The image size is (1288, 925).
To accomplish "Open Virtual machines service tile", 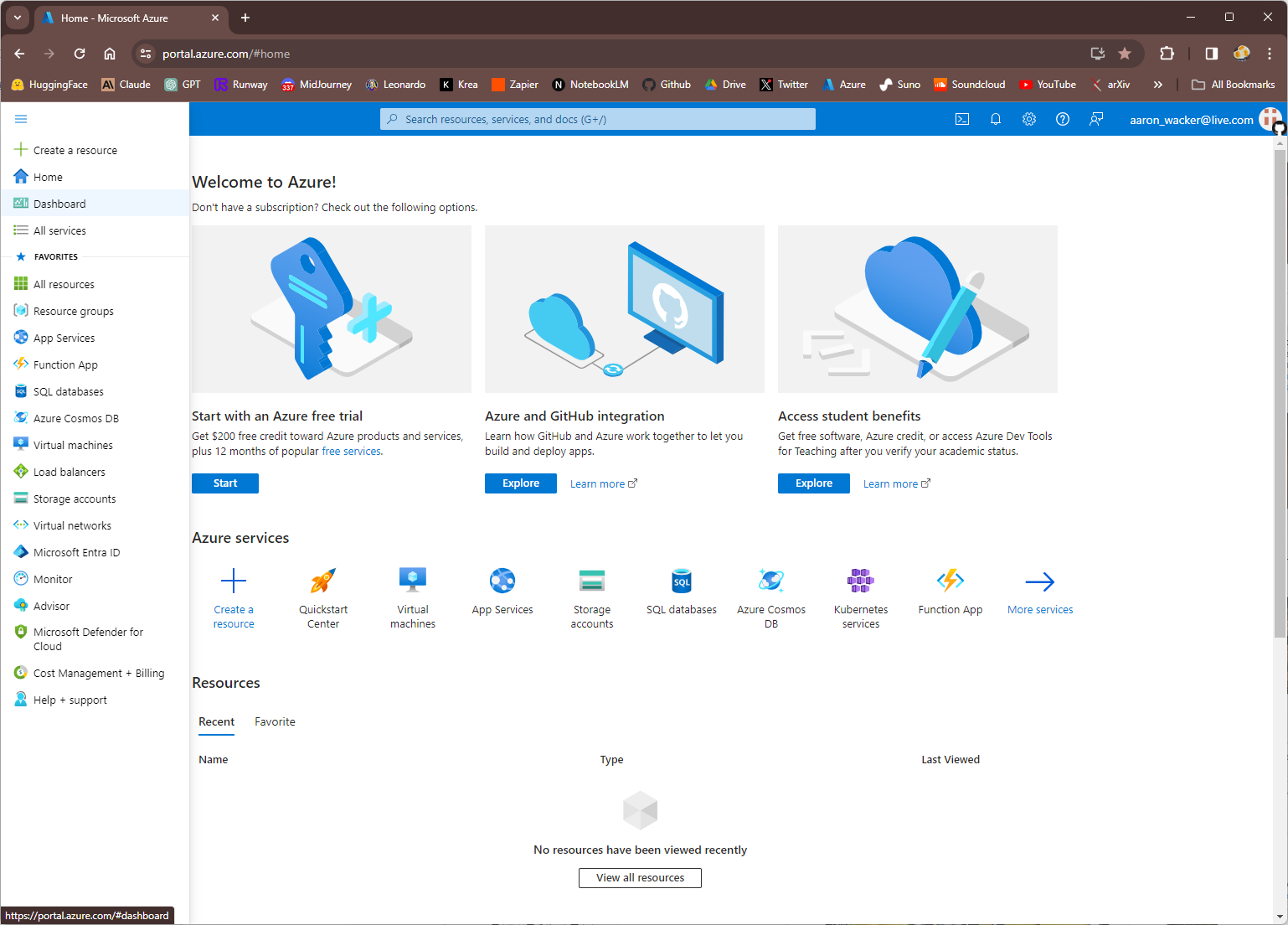I will click(x=413, y=597).
